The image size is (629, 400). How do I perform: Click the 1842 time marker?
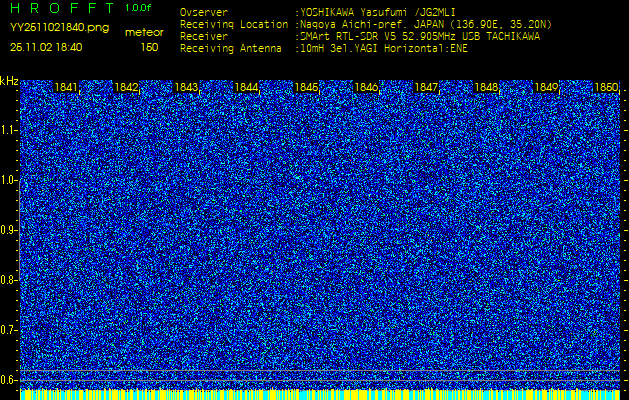coord(126,87)
